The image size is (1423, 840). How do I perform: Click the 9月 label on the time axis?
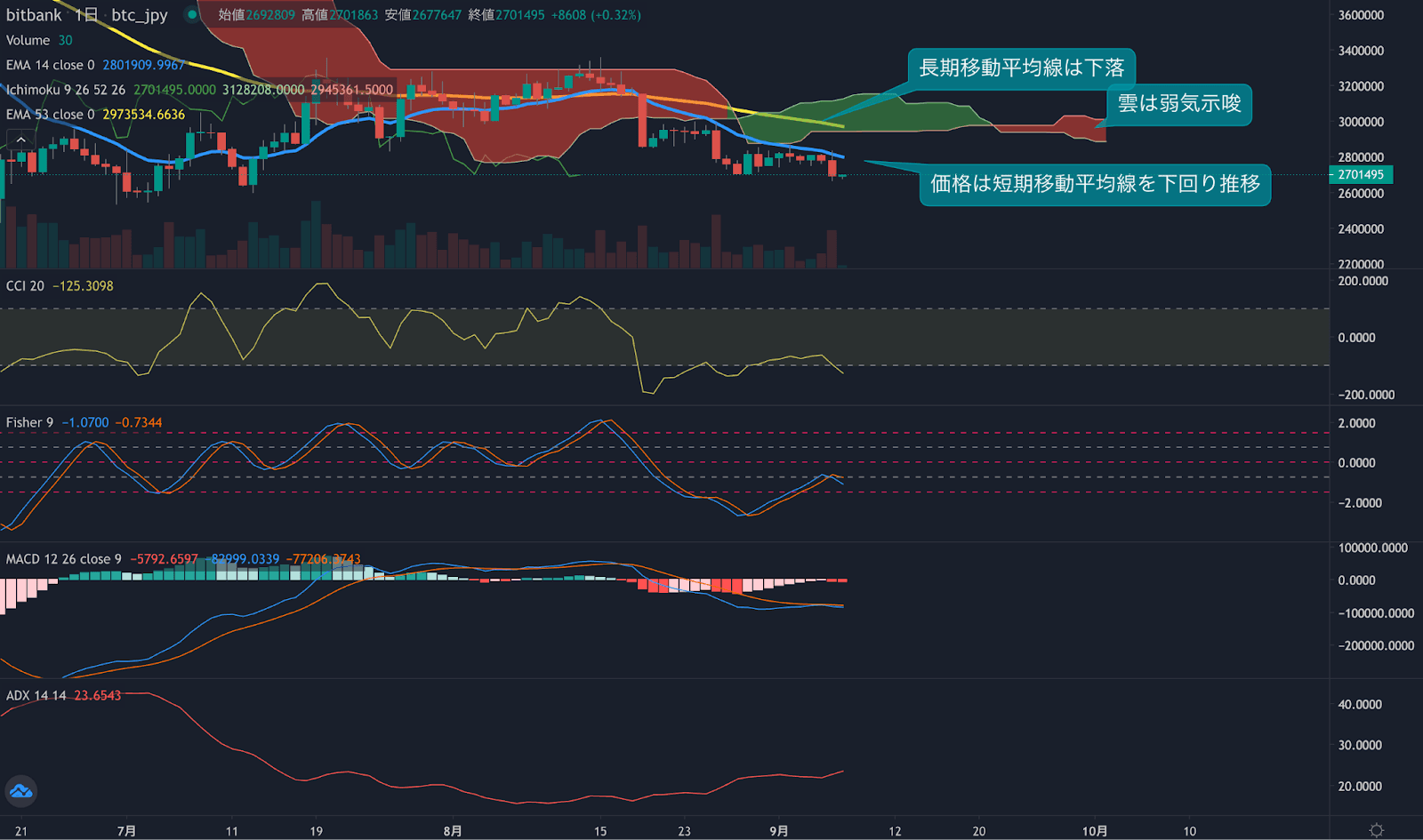[780, 831]
